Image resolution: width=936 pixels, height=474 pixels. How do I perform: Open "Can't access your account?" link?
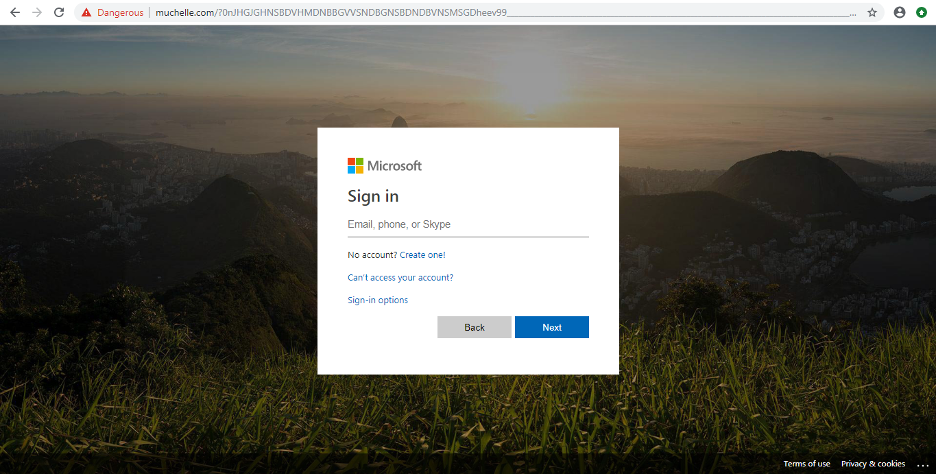point(400,278)
